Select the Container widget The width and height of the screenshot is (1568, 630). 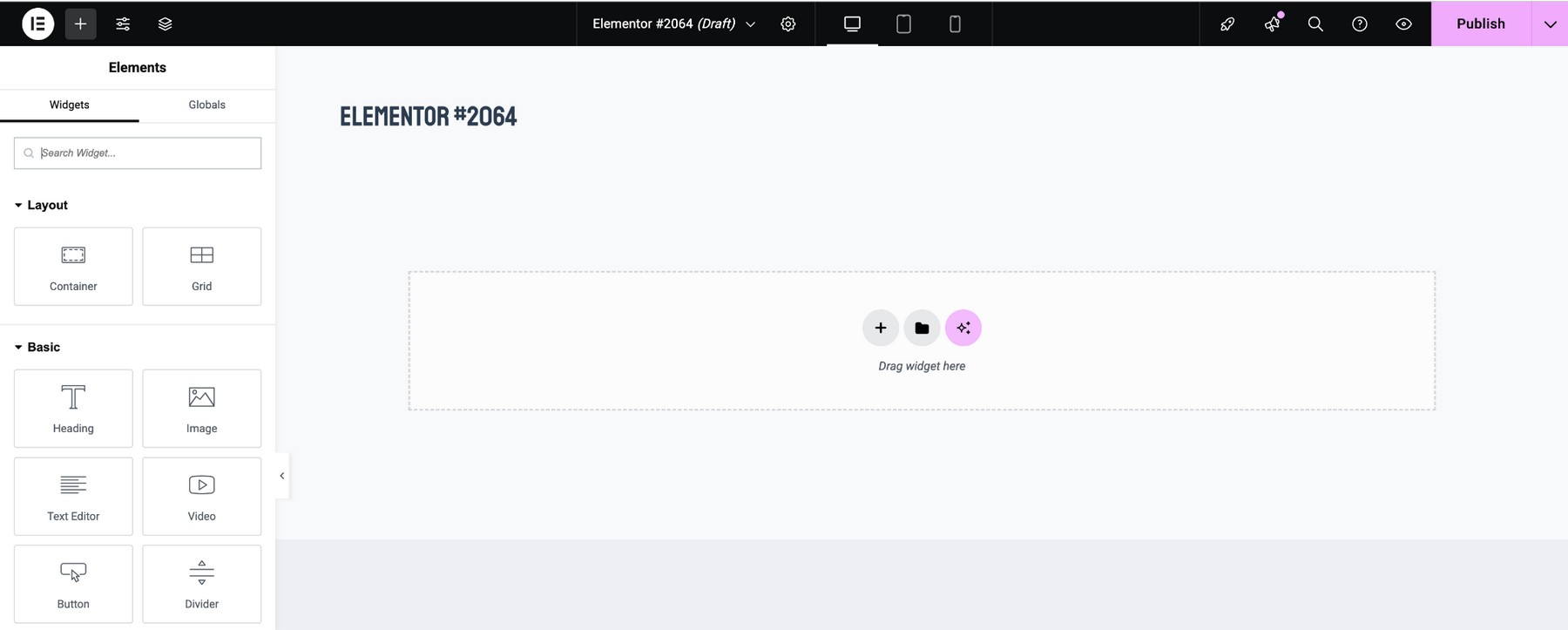(73, 267)
